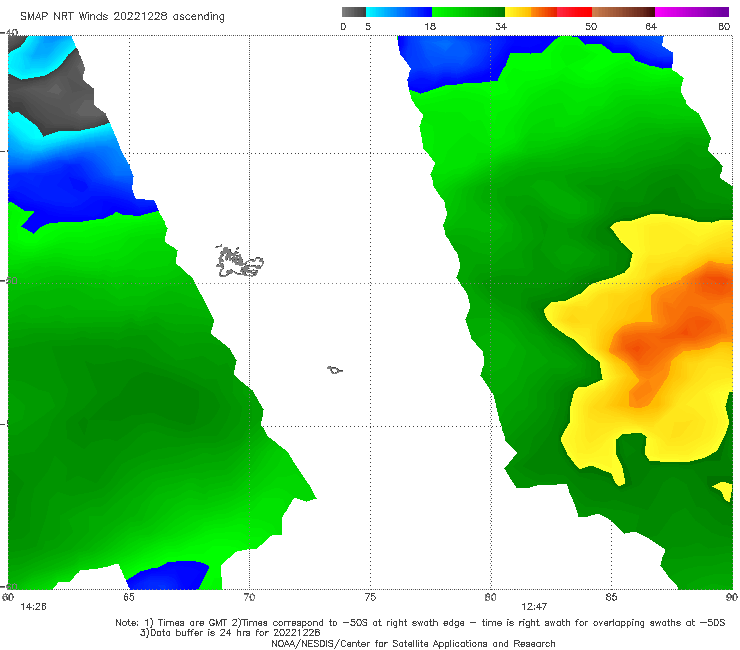Click the brown segment of the color scale
Screen dimensions: 740x650
[x=623, y=12]
